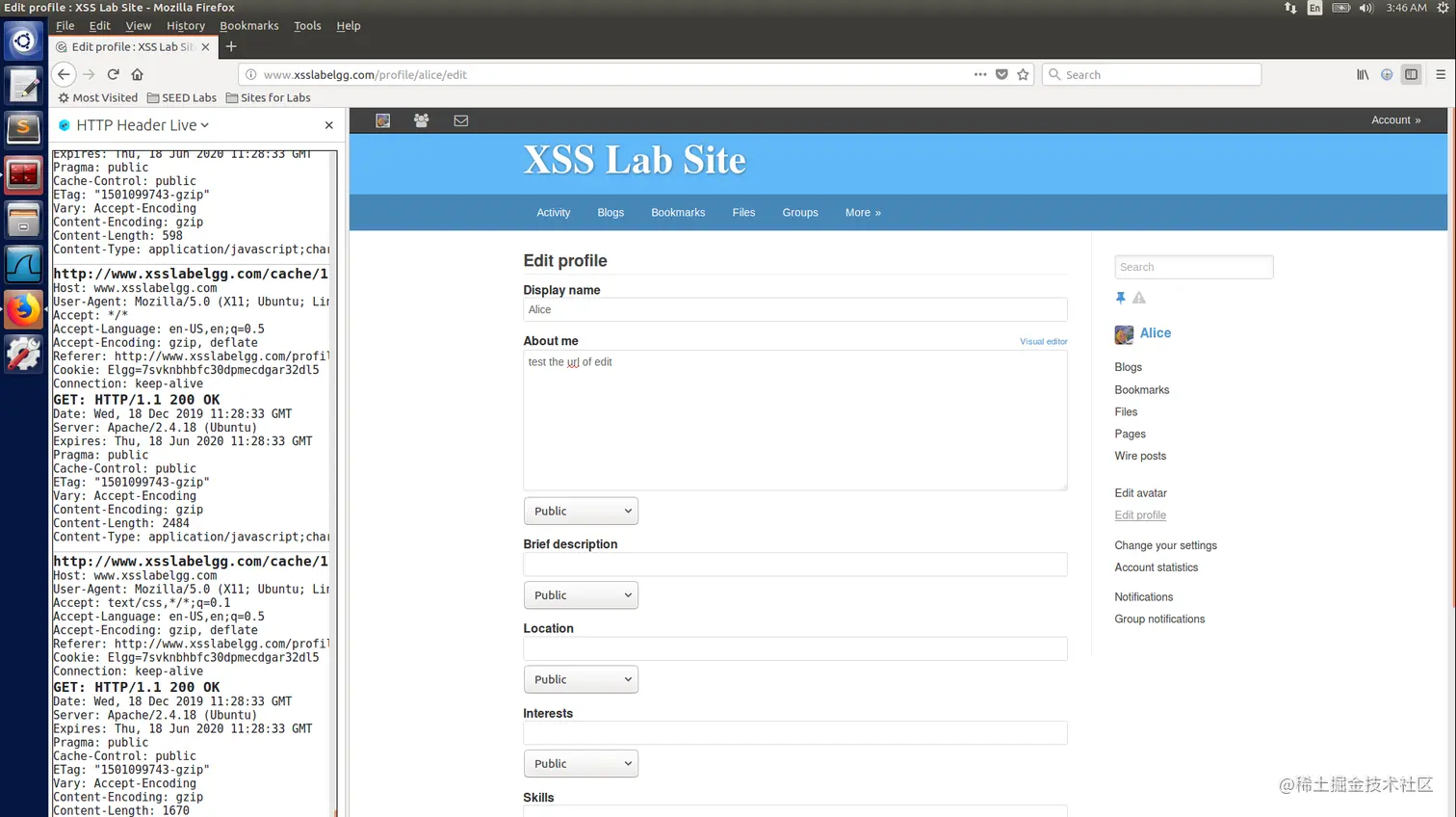1456x817 pixels.
Task: Open the History menu in Firefox
Action: pos(185,26)
